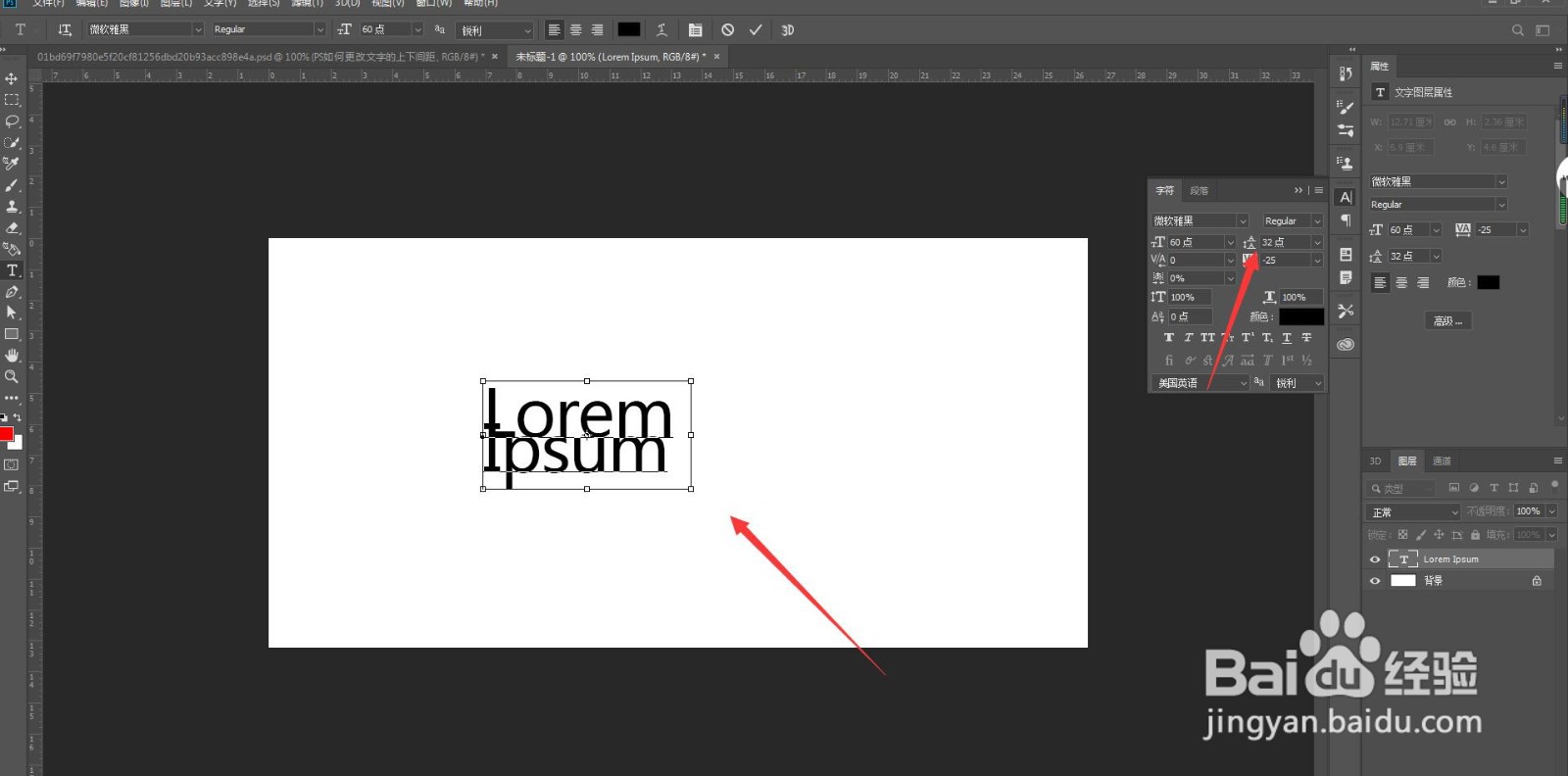The height and width of the screenshot is (776, 1568).
Task: Center text in Properties panel
Action: pos(1401,282)
